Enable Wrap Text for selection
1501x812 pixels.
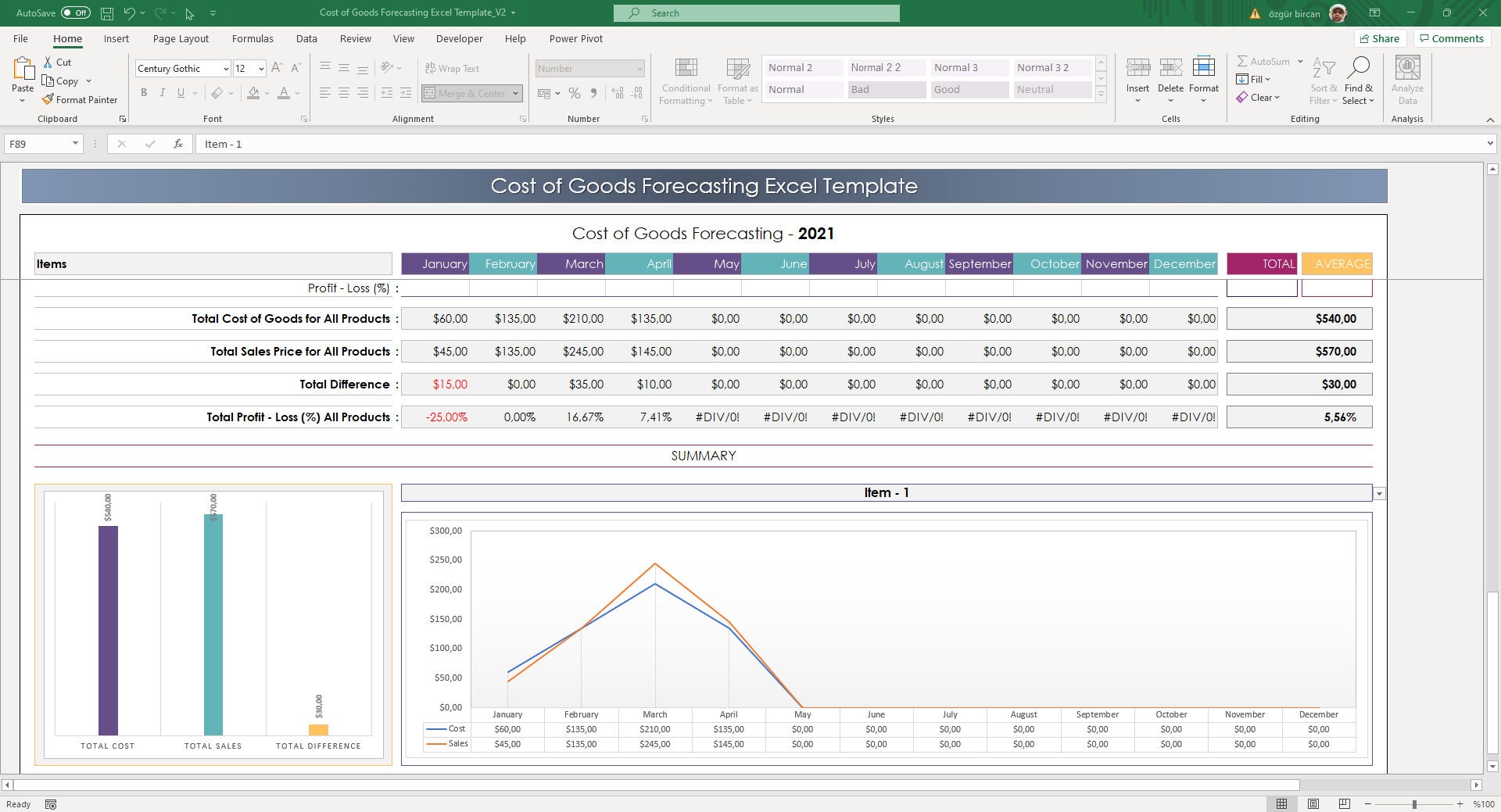[452, 68]
